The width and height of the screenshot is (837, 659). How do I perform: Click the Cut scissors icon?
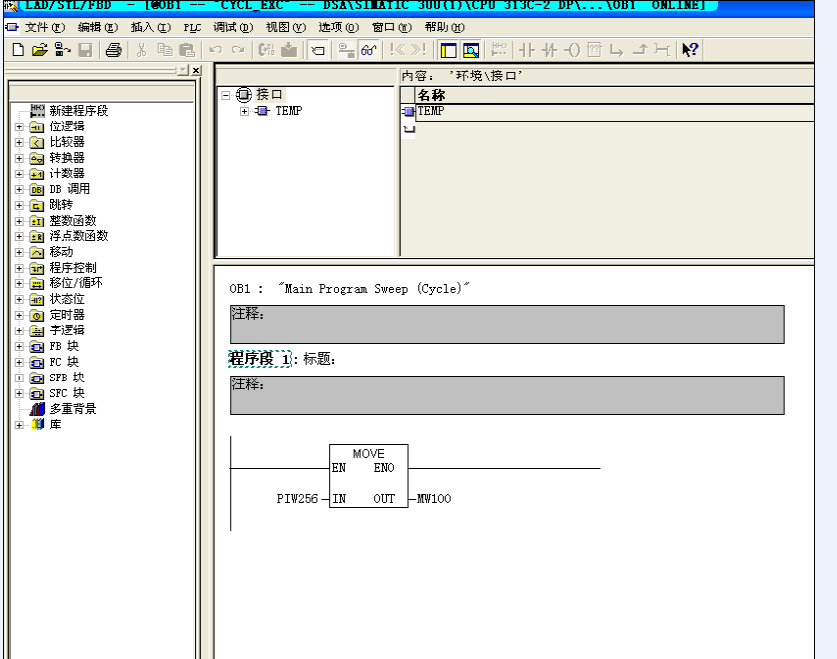[141, 50]
